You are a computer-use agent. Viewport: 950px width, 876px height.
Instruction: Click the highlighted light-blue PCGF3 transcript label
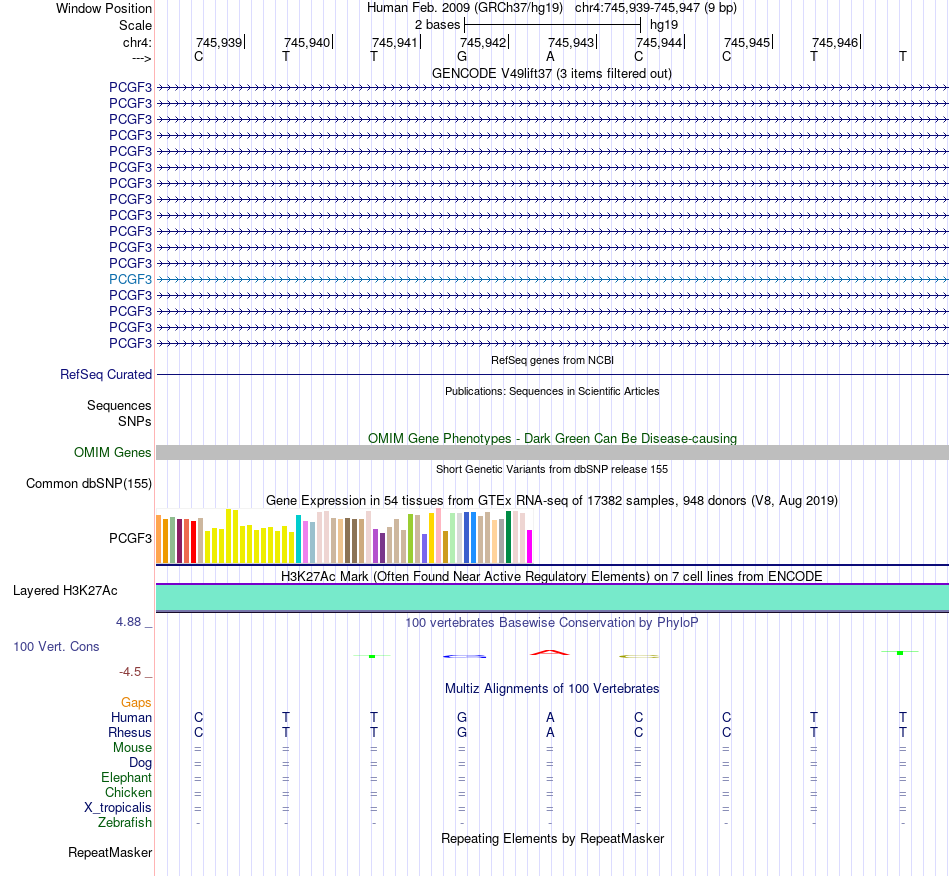click(130, 279)
